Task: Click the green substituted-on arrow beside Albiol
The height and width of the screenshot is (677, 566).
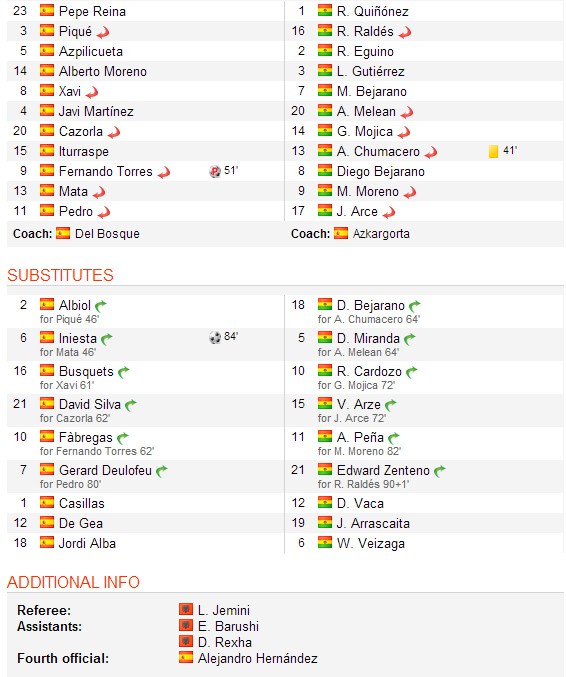Action: tap(101, 306)
